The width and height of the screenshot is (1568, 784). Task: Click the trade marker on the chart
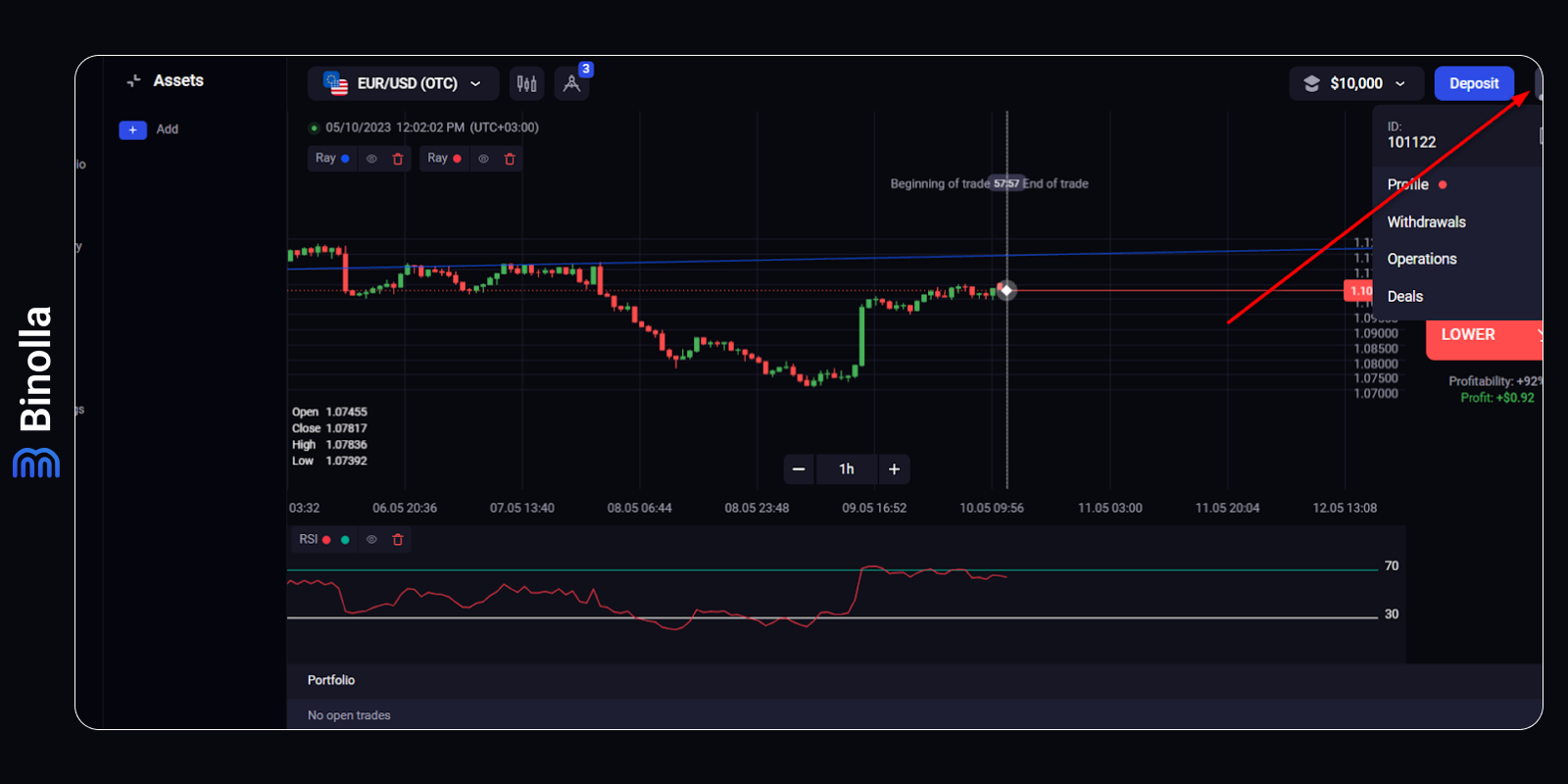[1006, 290]
